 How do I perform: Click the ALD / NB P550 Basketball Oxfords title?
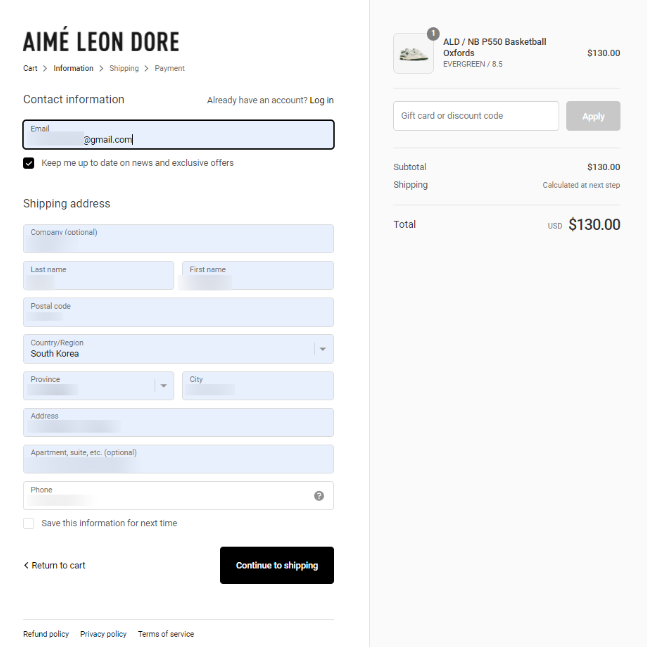[x=494, y=47]
